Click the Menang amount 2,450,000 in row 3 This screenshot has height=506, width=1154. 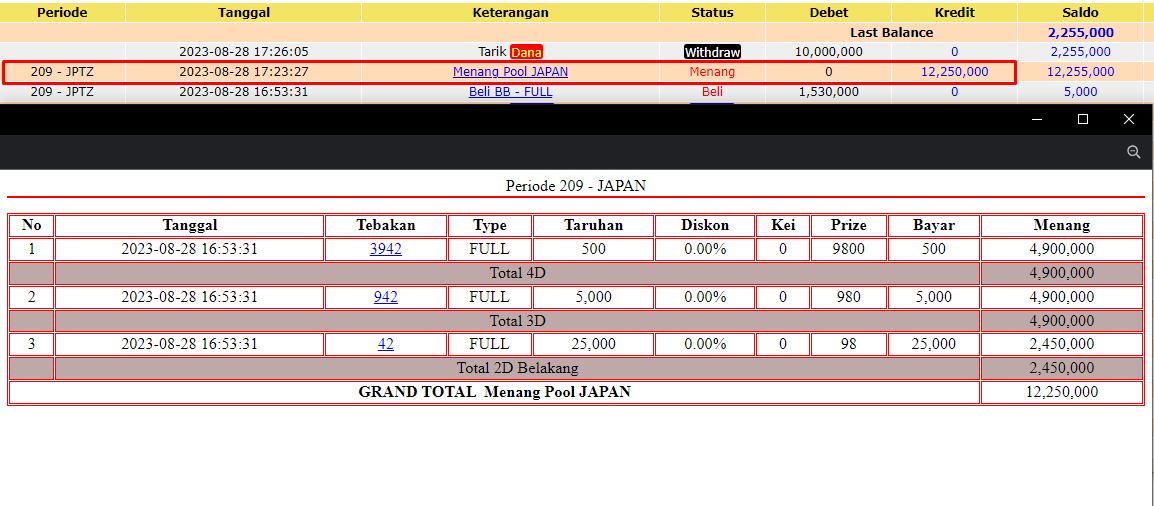(x=1062, y=343)
